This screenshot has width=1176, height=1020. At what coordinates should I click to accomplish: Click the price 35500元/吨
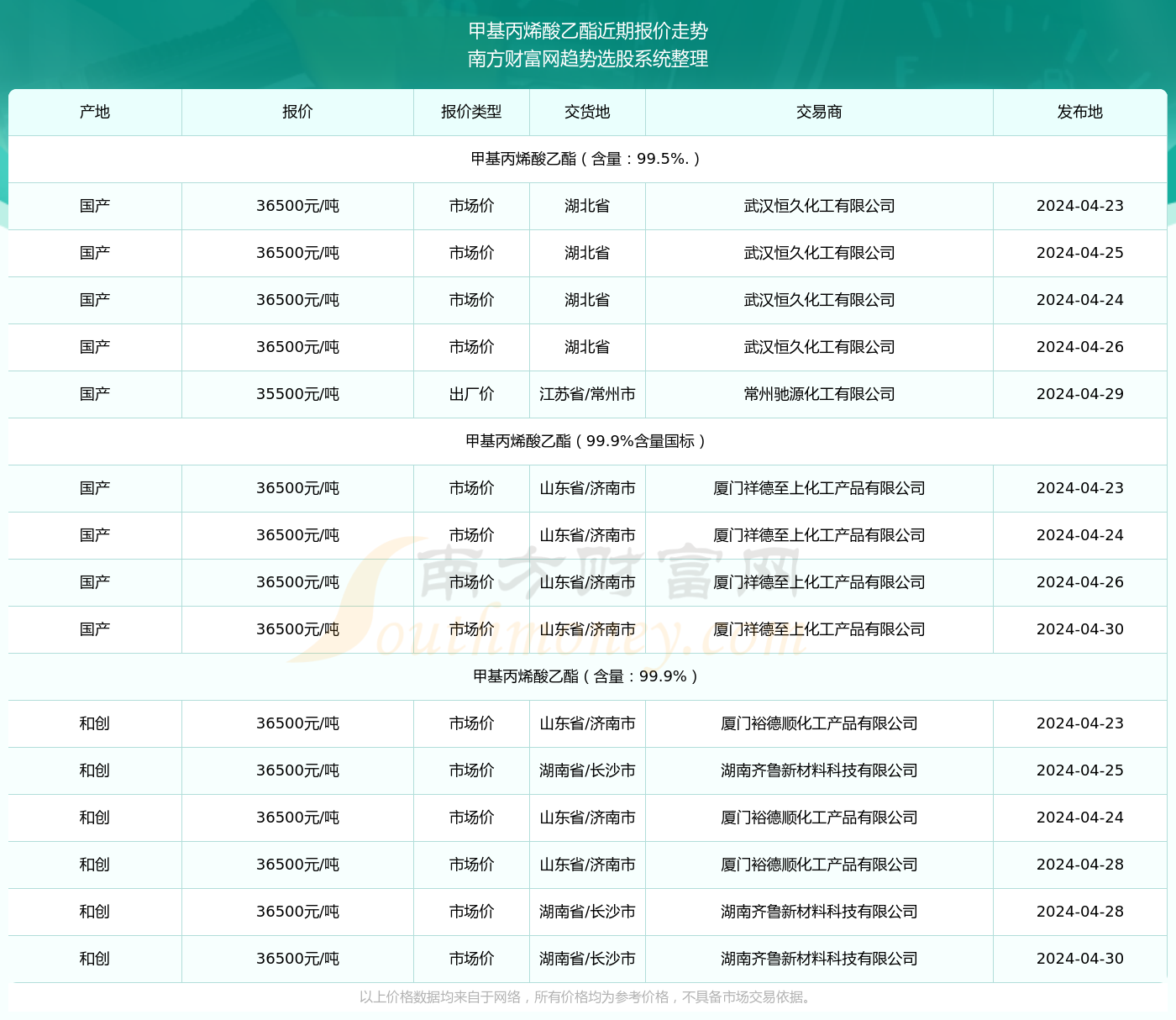pos(297,394)
